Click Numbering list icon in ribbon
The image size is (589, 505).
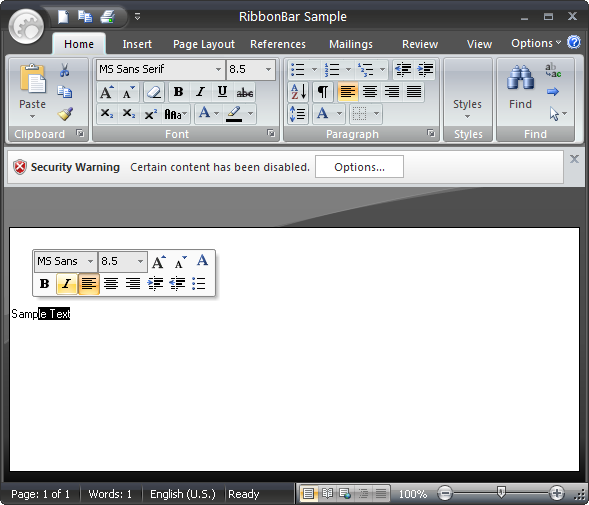[x=332, y=70]
